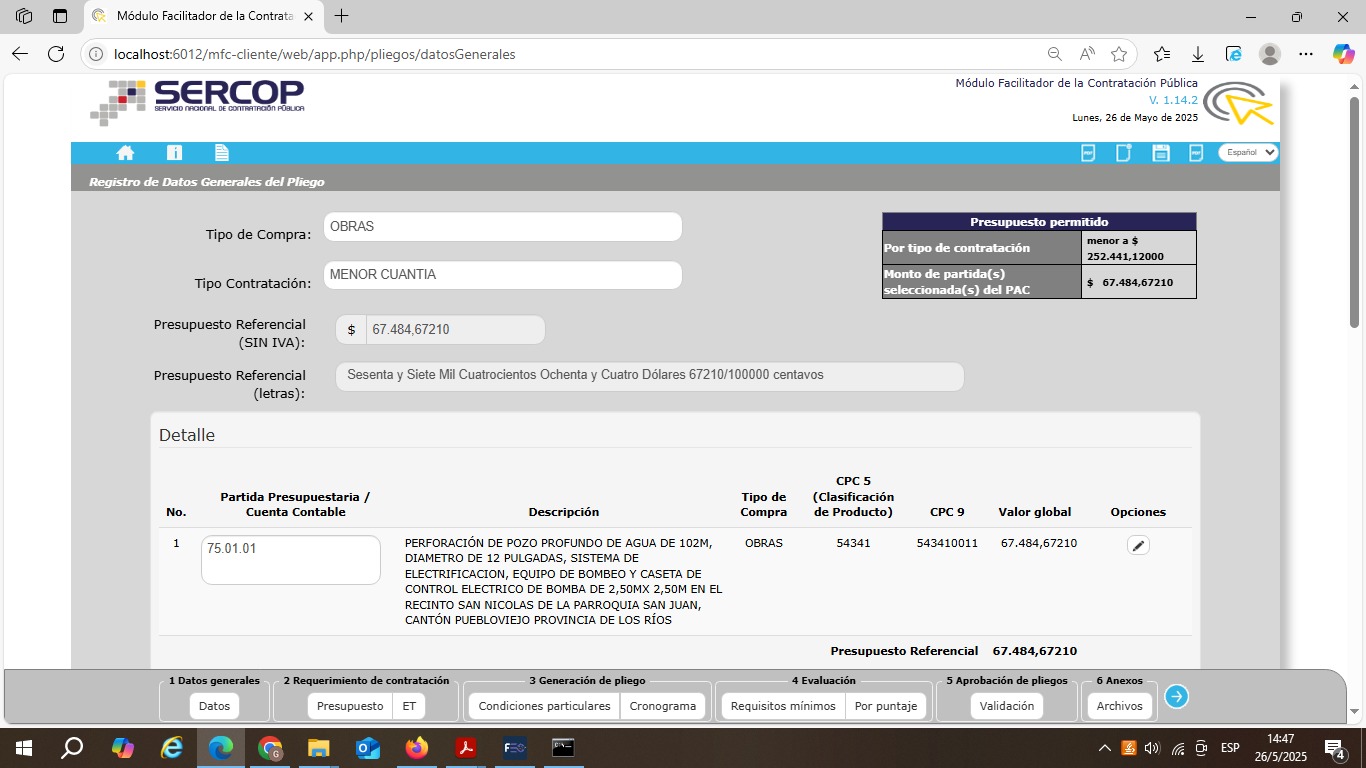Click the new document icon in blue toolbar
This screenshot has width=1366, height=768.
pyautogui.click(x=1124, y=153)
